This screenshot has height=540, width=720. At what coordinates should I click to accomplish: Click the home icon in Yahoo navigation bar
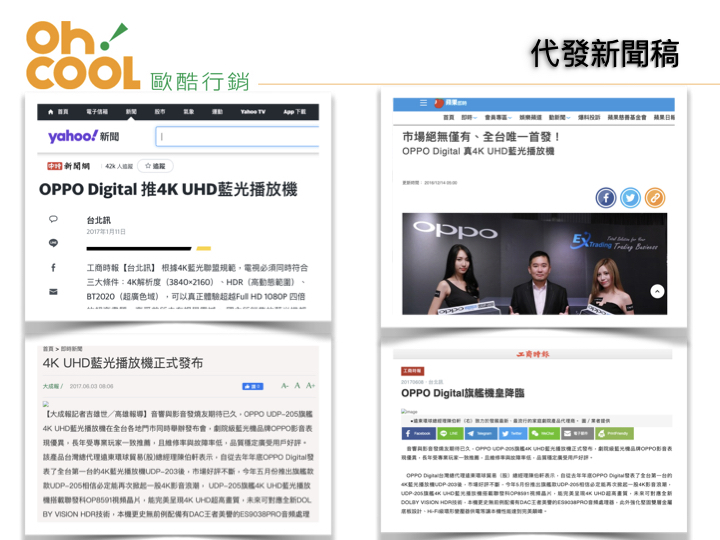pos(55,112)
